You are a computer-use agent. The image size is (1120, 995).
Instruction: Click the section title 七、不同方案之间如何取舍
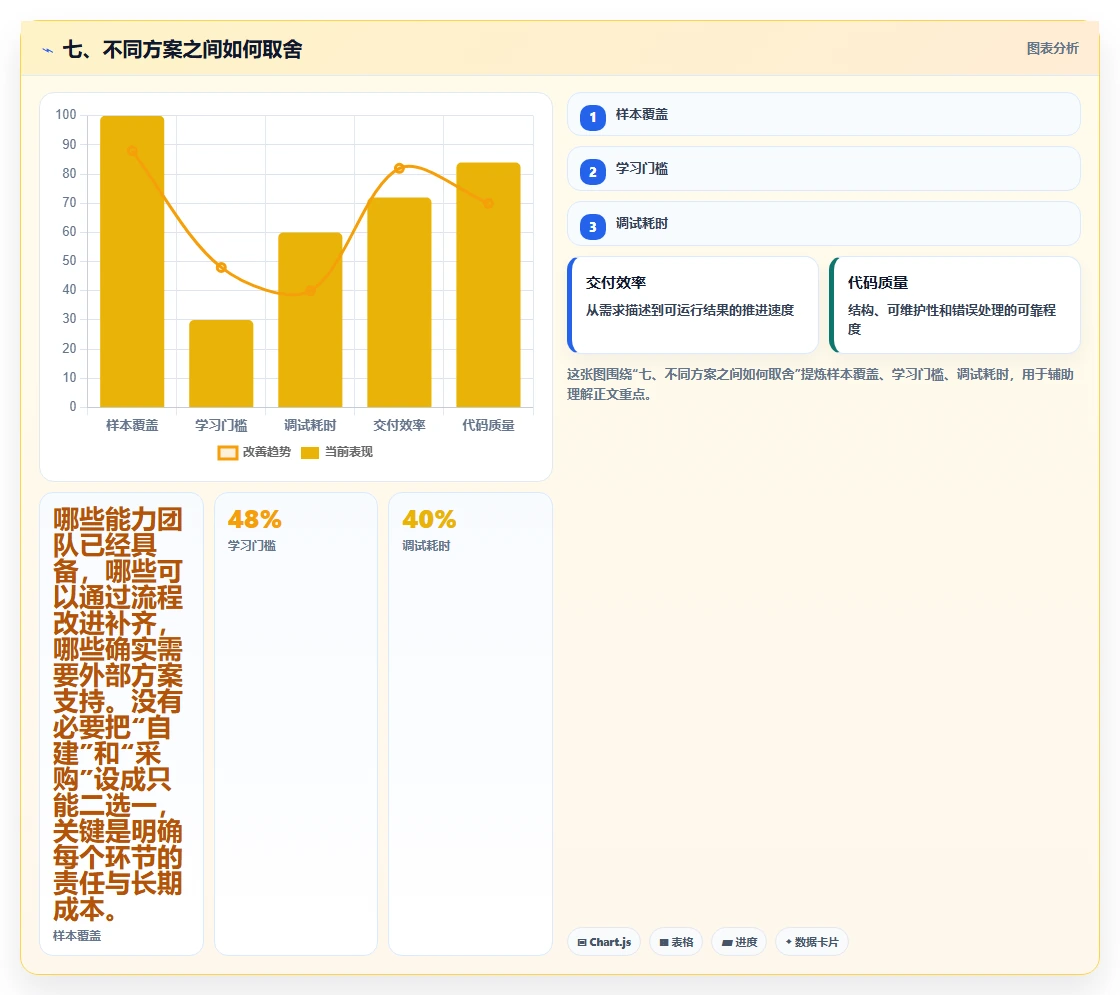point(183,49)
